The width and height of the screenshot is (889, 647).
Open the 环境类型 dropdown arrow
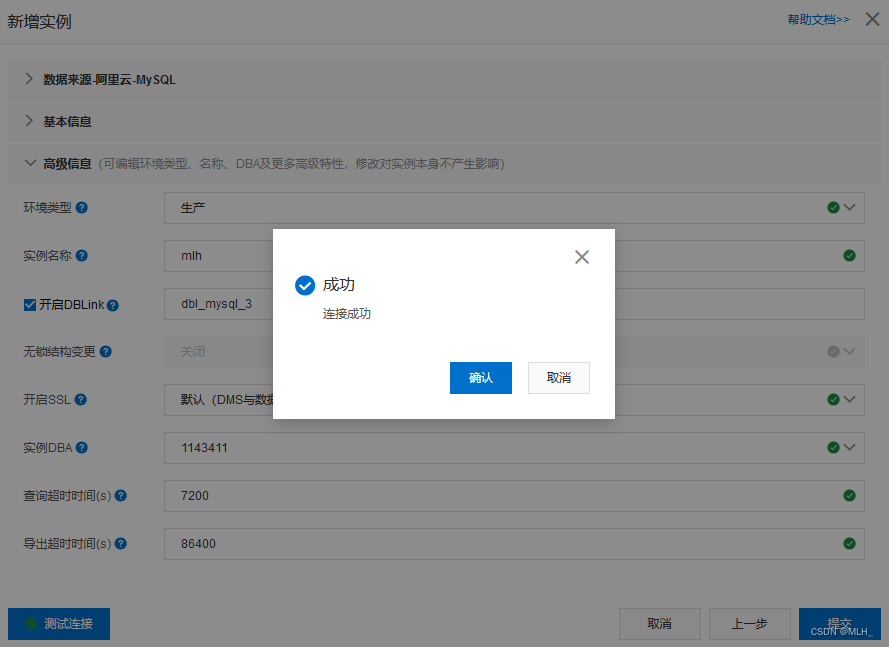[x=849, y=208]
